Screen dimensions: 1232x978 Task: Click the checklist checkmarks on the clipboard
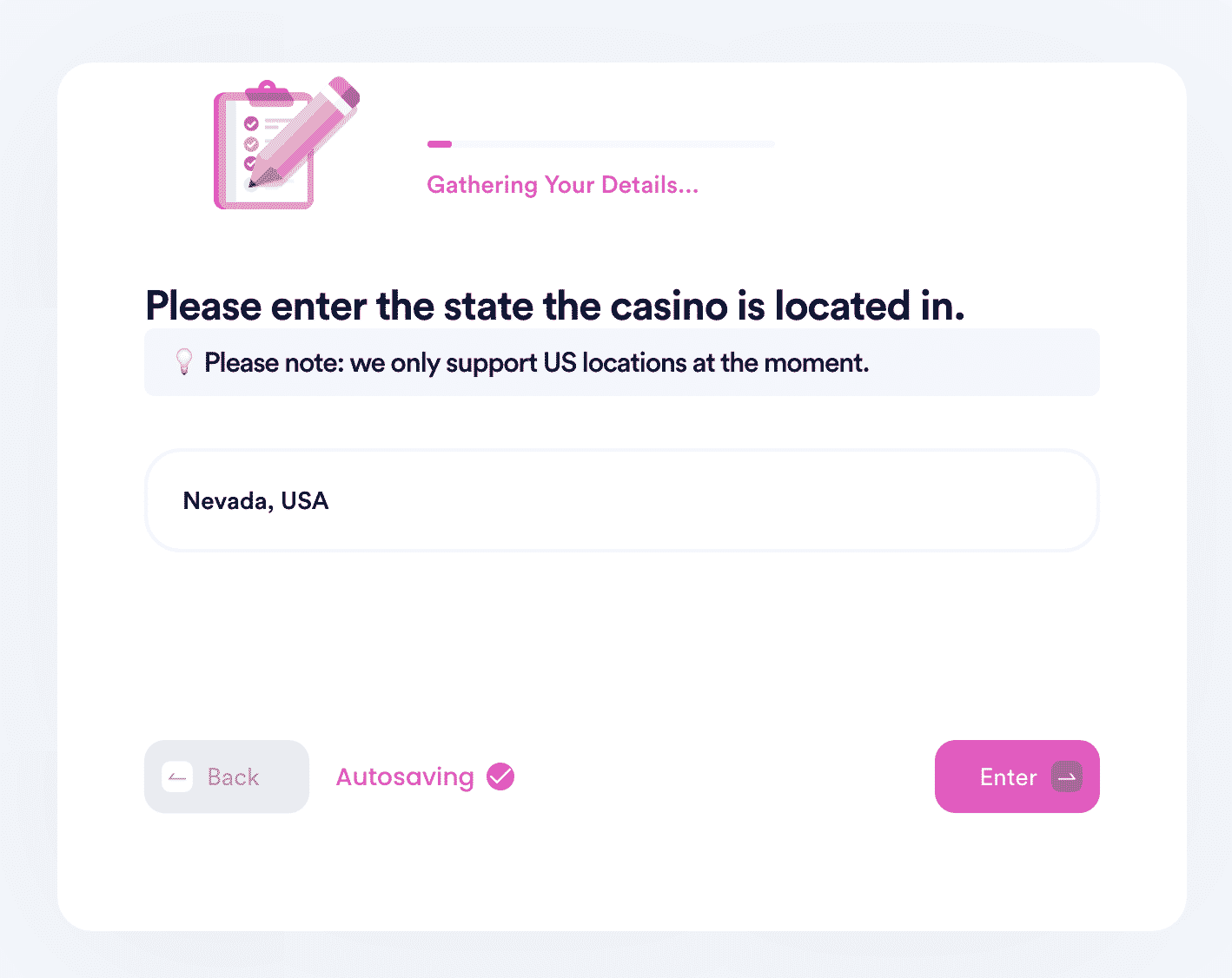pyautogui.click(x=251, y=143)
